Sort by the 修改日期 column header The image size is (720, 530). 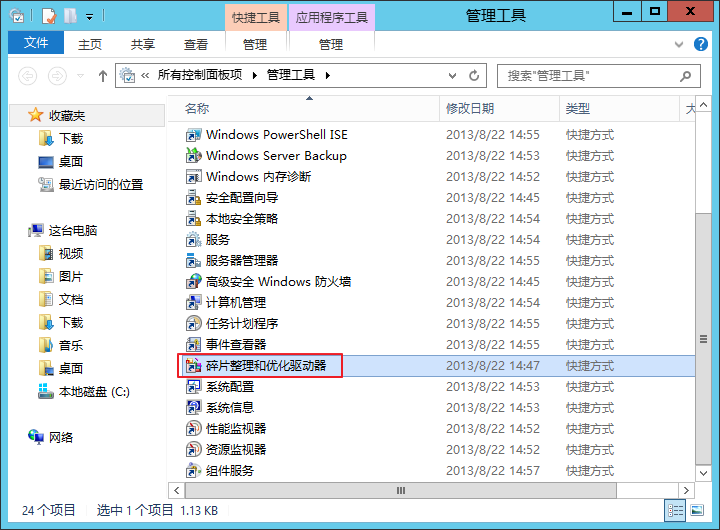pos(499,109)
